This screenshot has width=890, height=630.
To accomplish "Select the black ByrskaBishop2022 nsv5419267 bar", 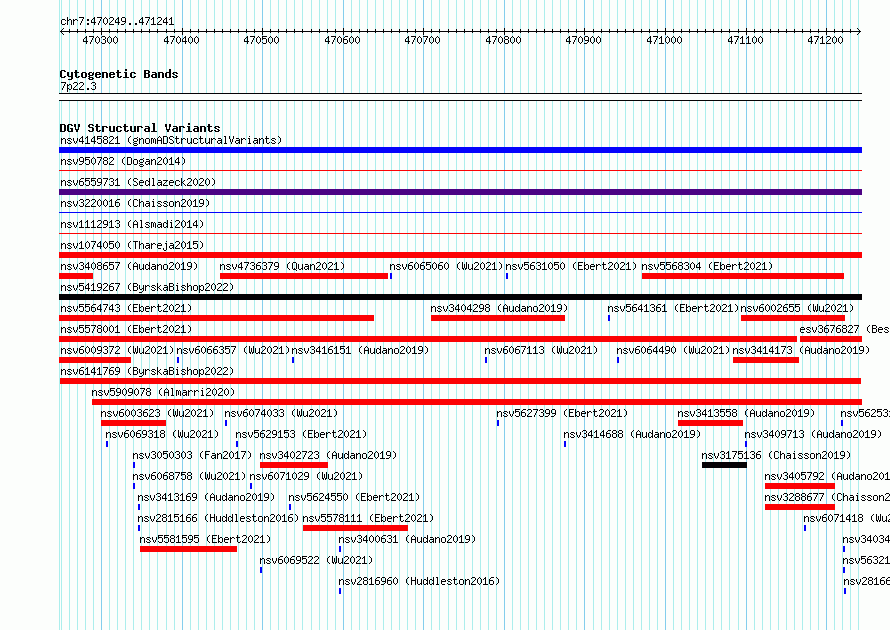I will coord(460,297).
